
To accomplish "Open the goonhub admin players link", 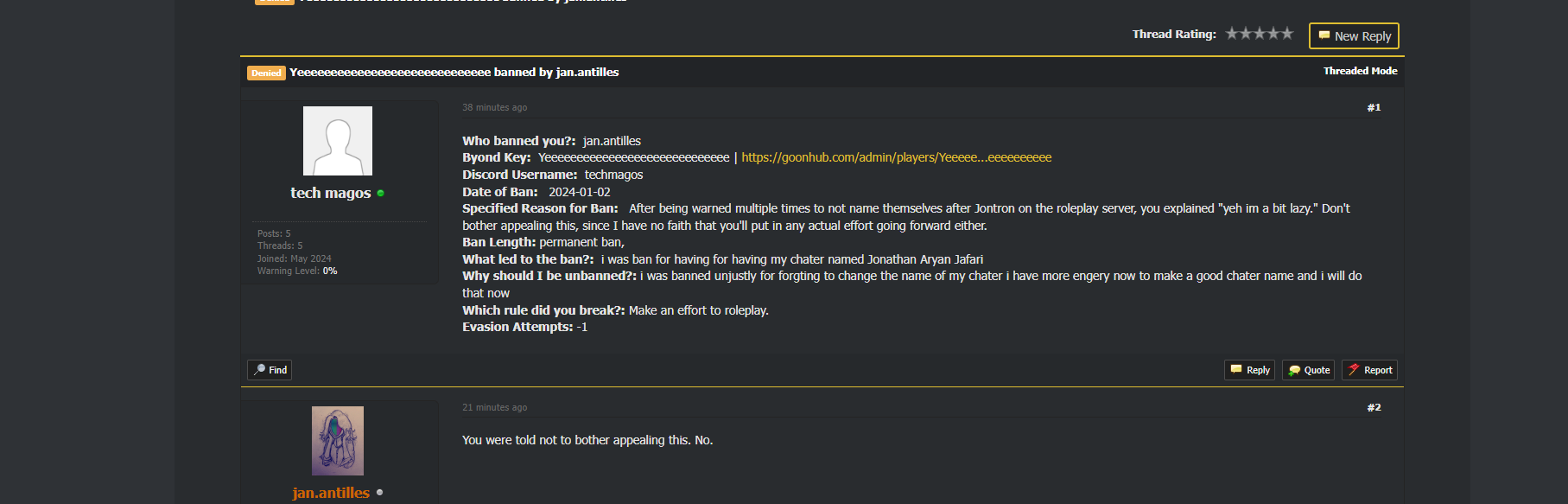I will point(896,157).
